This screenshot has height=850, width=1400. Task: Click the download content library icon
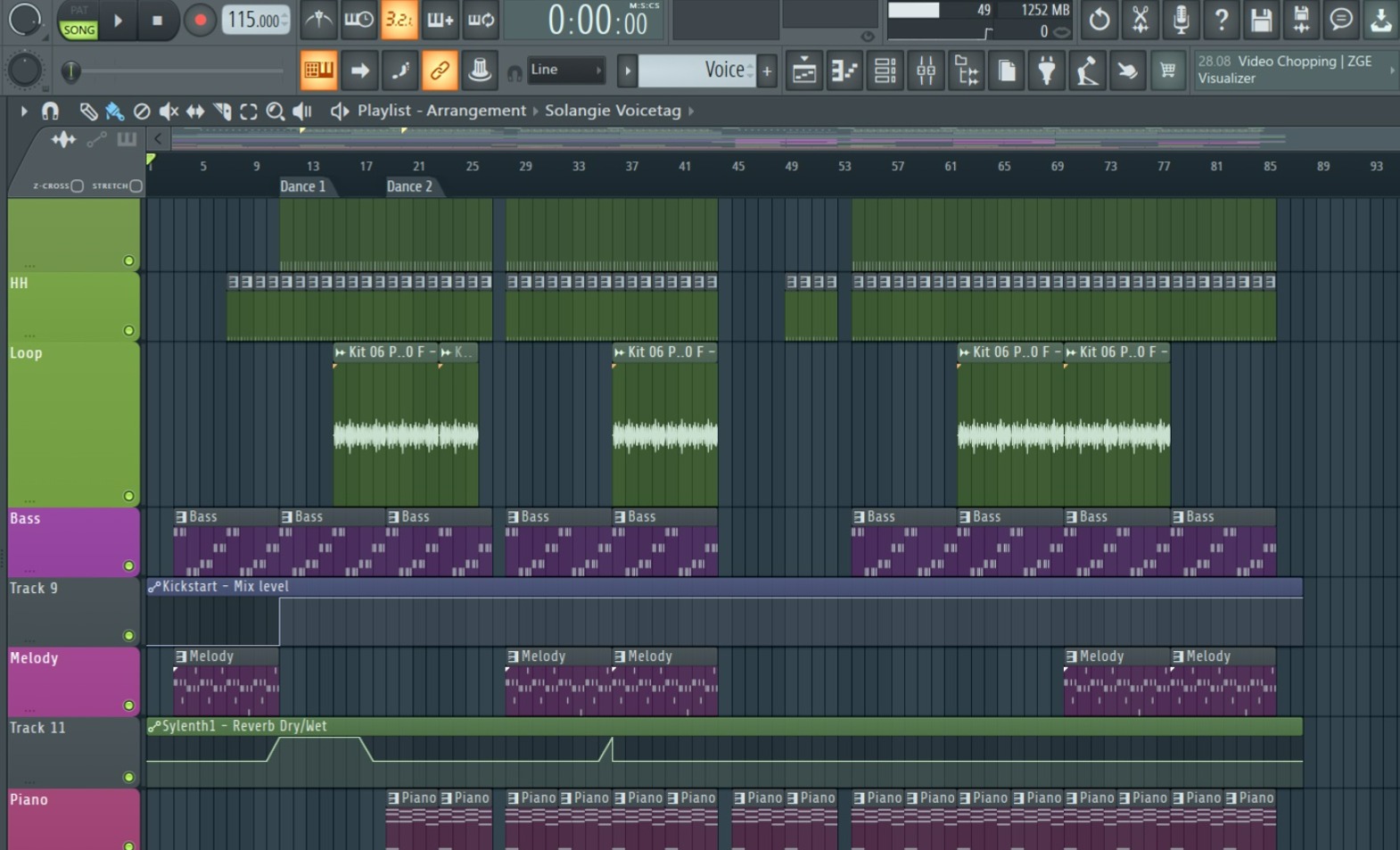[x=1381, y=20]
